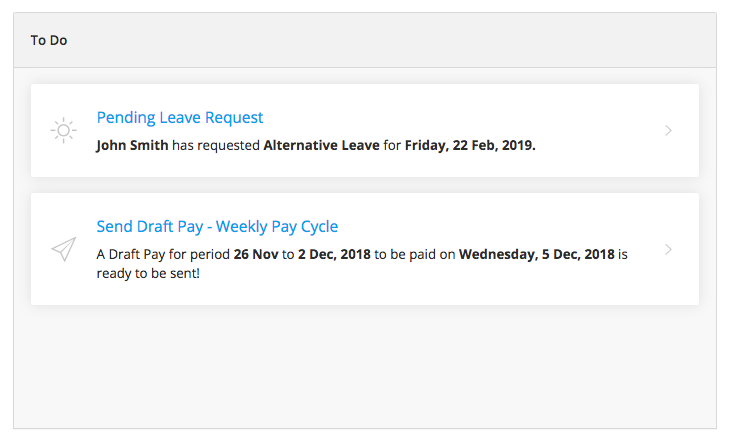The height and width of the screenshot is (440, 730).
Task: Click the word 'for' before the leave date
Action: 392,145
